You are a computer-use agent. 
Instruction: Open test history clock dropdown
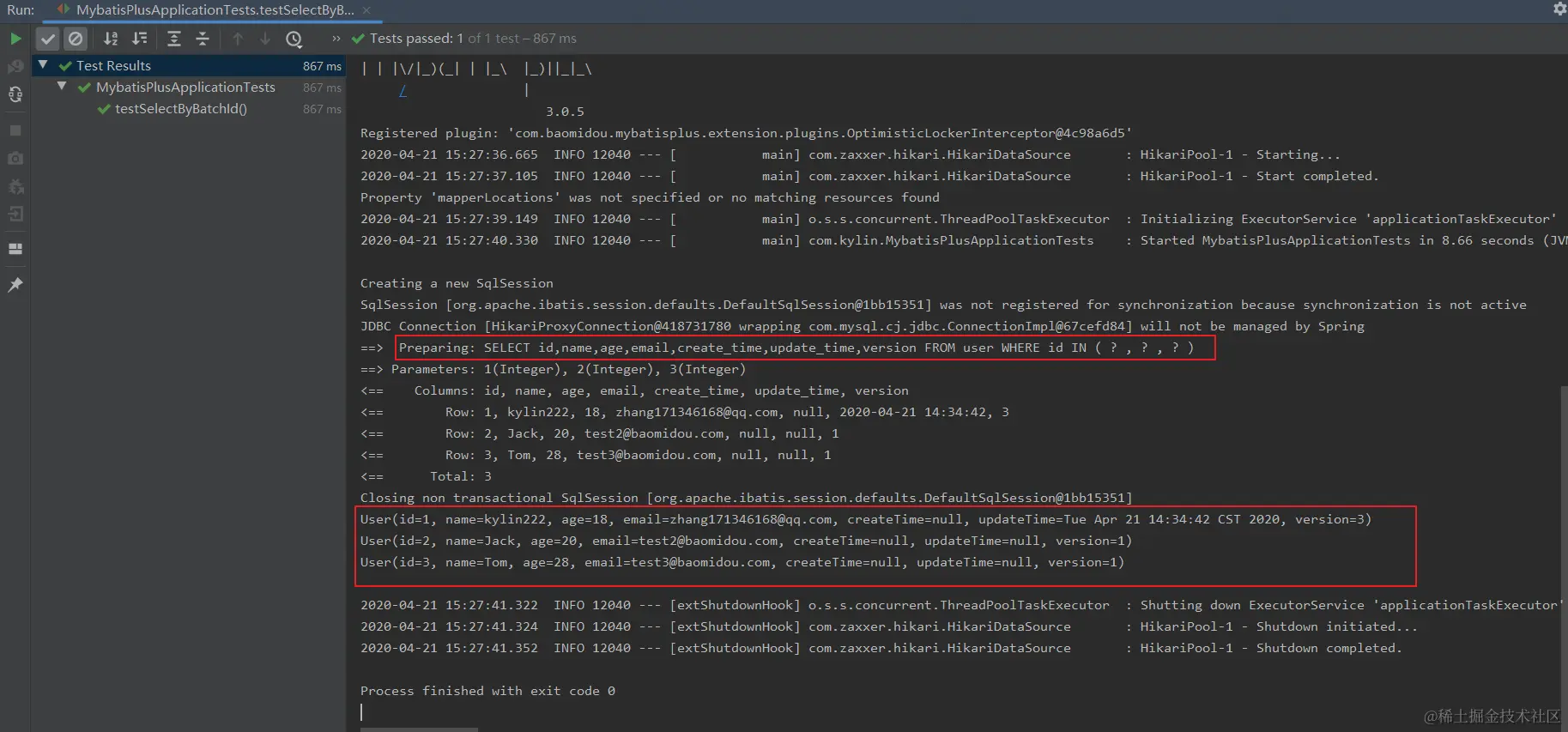coord(294,39)
